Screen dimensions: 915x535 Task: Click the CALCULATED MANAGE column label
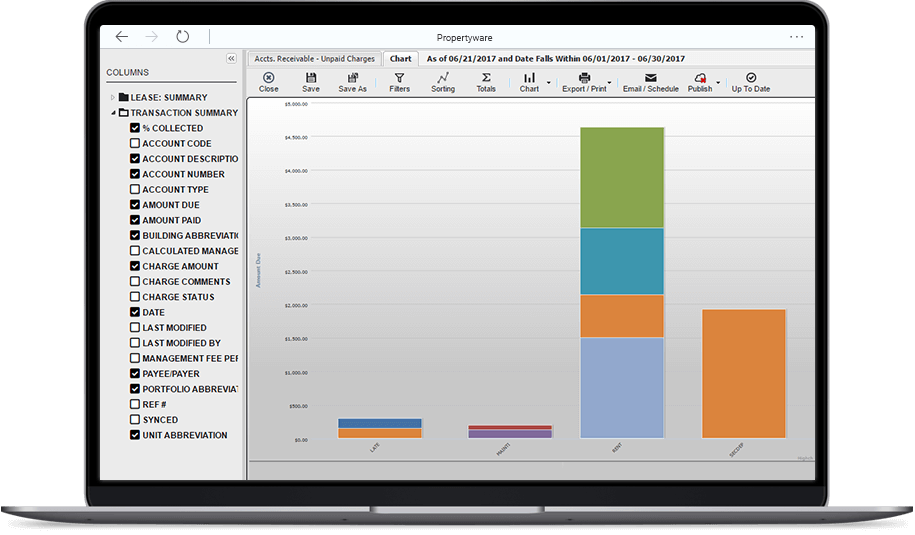coord(190,251)
